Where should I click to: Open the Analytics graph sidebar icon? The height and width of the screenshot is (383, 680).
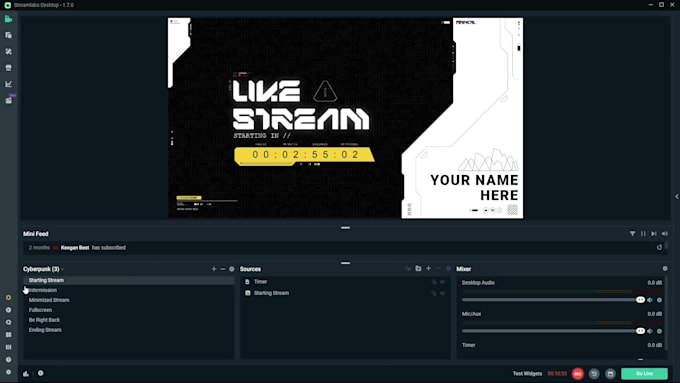click(x=8, y=84)
